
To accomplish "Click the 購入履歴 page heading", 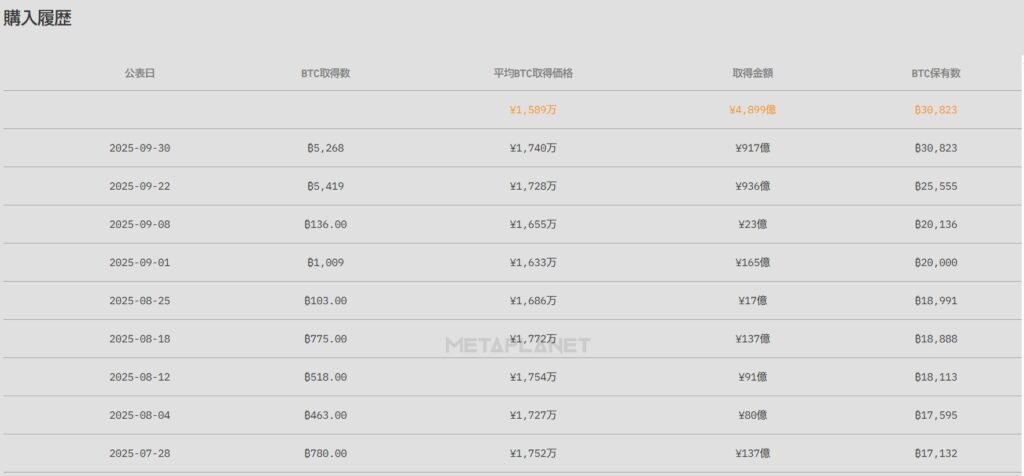I will [x=37, y=18].
